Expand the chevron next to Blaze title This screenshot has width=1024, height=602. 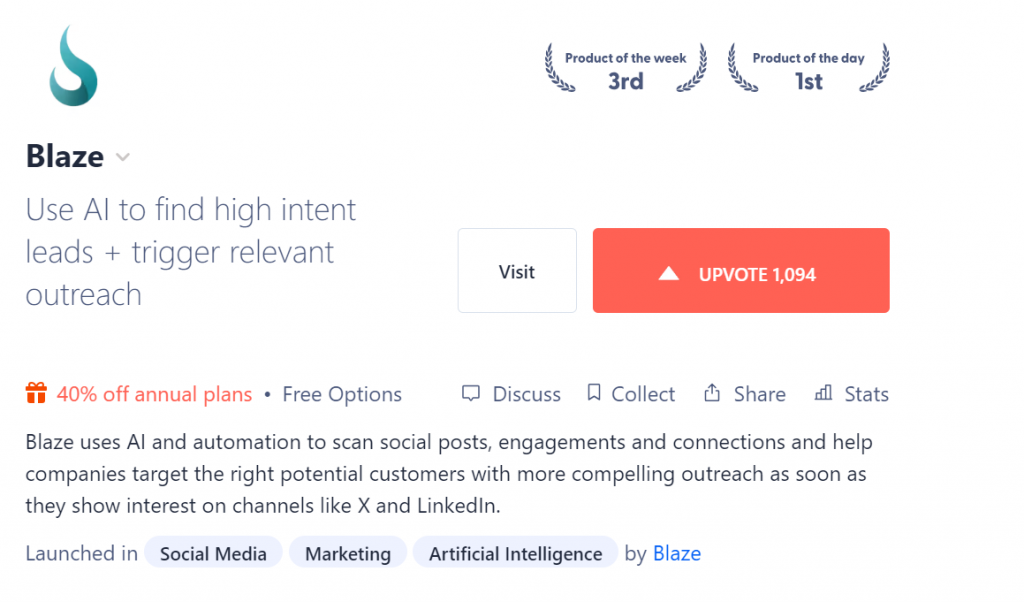pyautogui.click(x=123, y=157)
